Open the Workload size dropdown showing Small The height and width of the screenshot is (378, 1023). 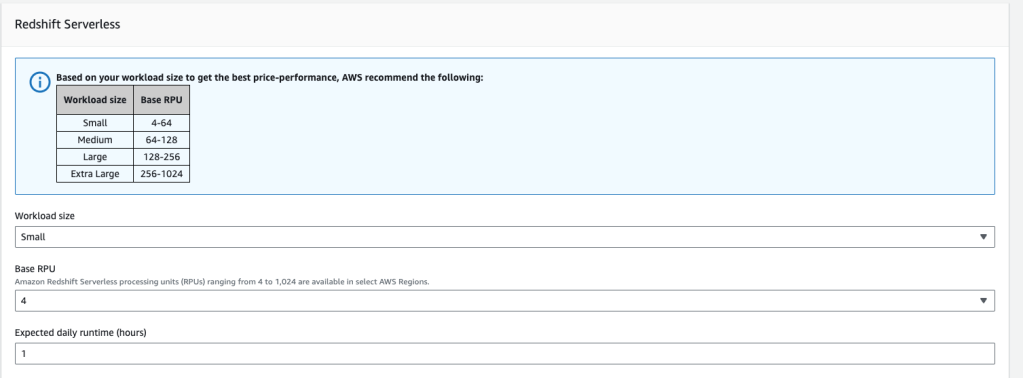(504, 237)
